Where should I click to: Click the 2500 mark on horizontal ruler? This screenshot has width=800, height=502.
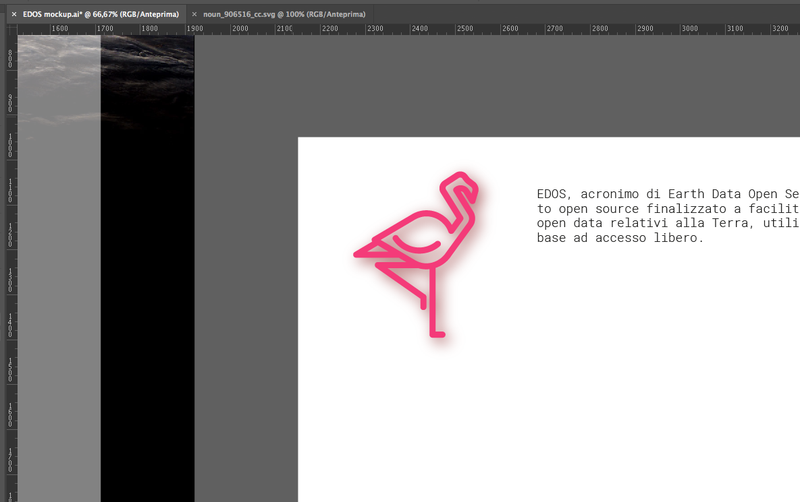[464, 29]
